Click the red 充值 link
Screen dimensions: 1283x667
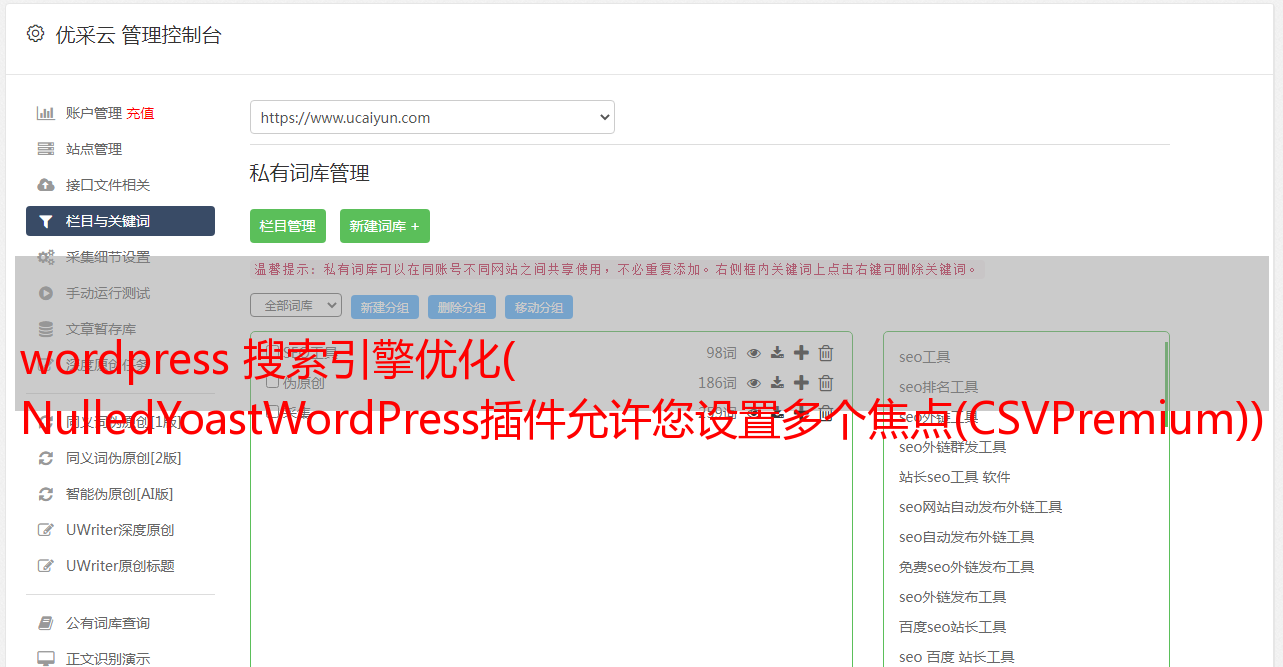pos(140,113)
